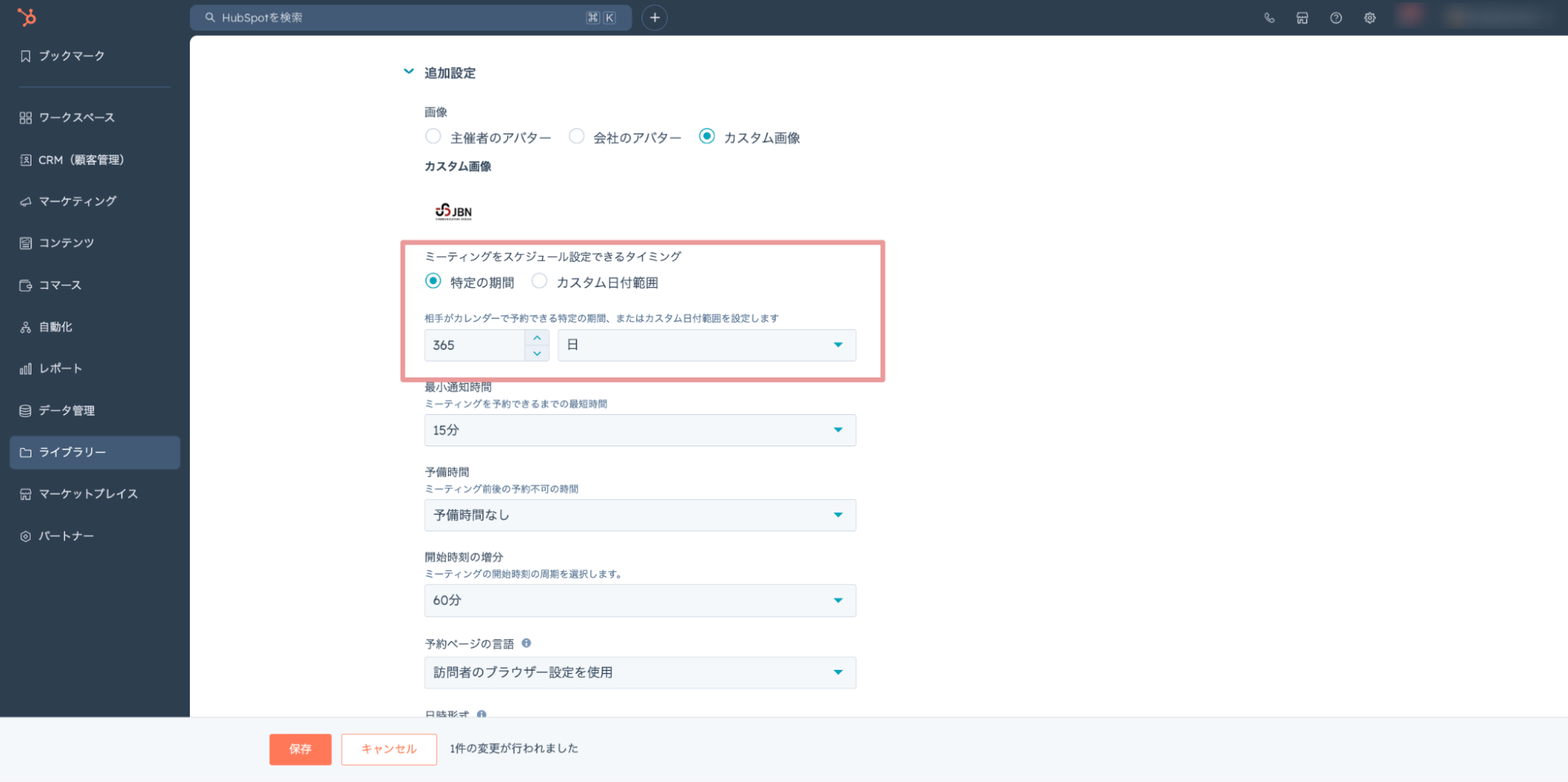Open ワークスペース menu item
The height and width of the screenshot is (782, 1568).
(77, 118)
